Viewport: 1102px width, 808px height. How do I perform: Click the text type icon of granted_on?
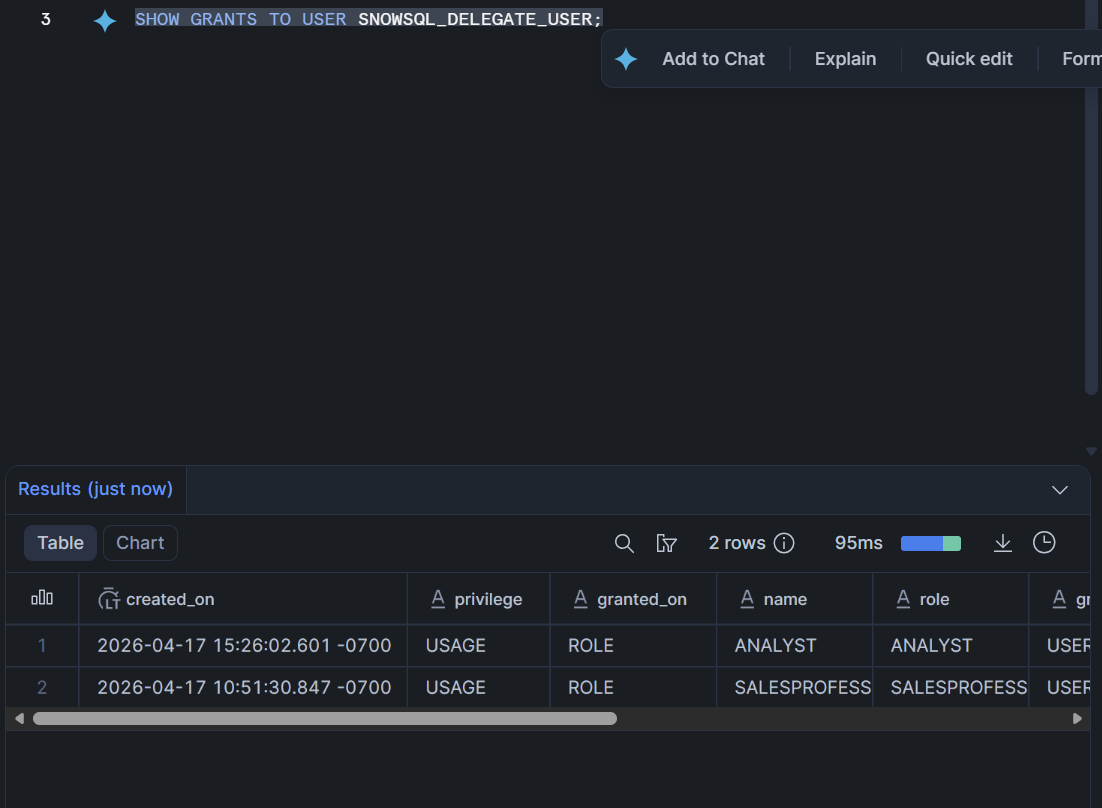pyautogui.click(x=581, y=599)
